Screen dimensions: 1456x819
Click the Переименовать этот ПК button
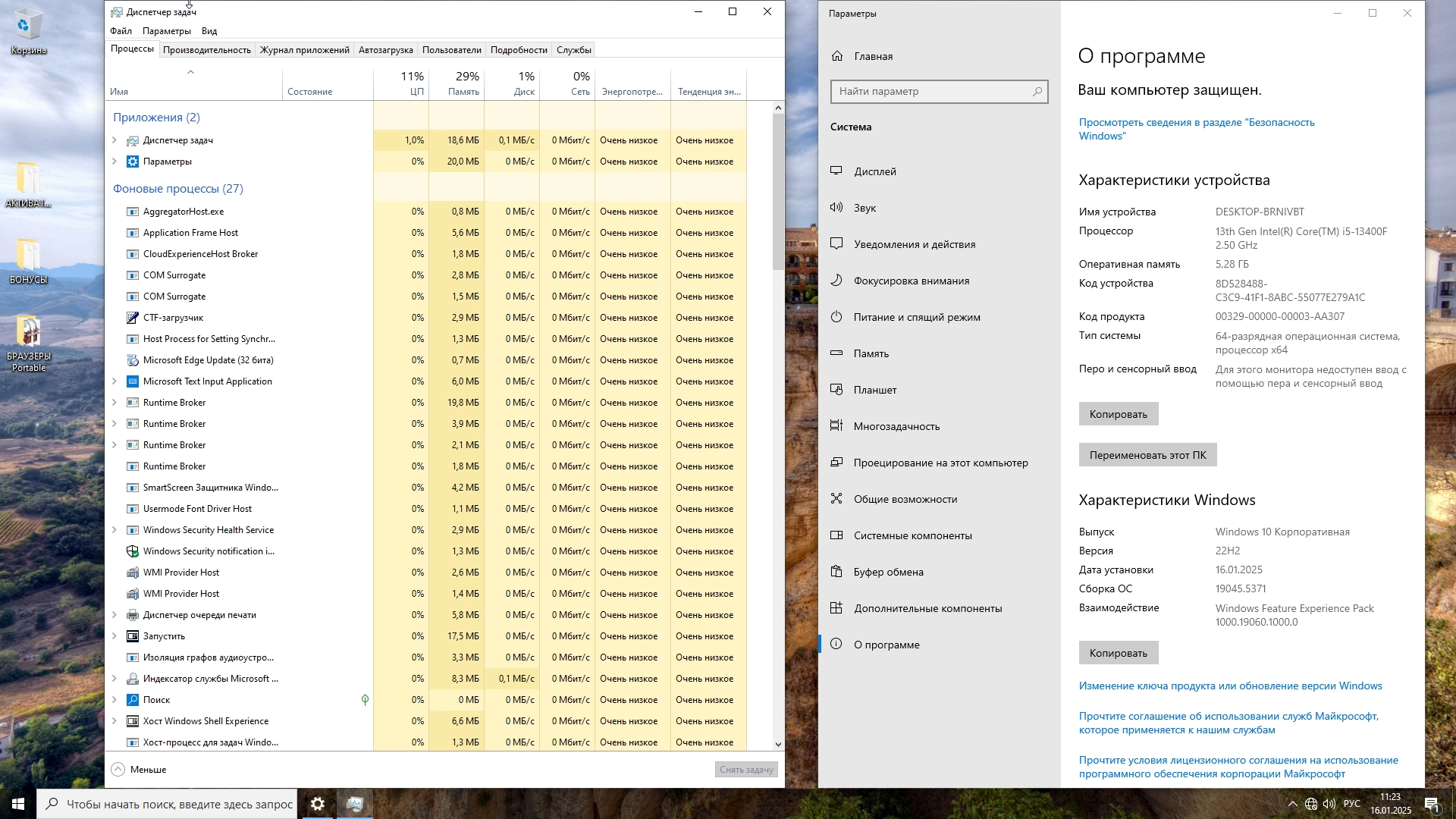(x=1147, y=455)
